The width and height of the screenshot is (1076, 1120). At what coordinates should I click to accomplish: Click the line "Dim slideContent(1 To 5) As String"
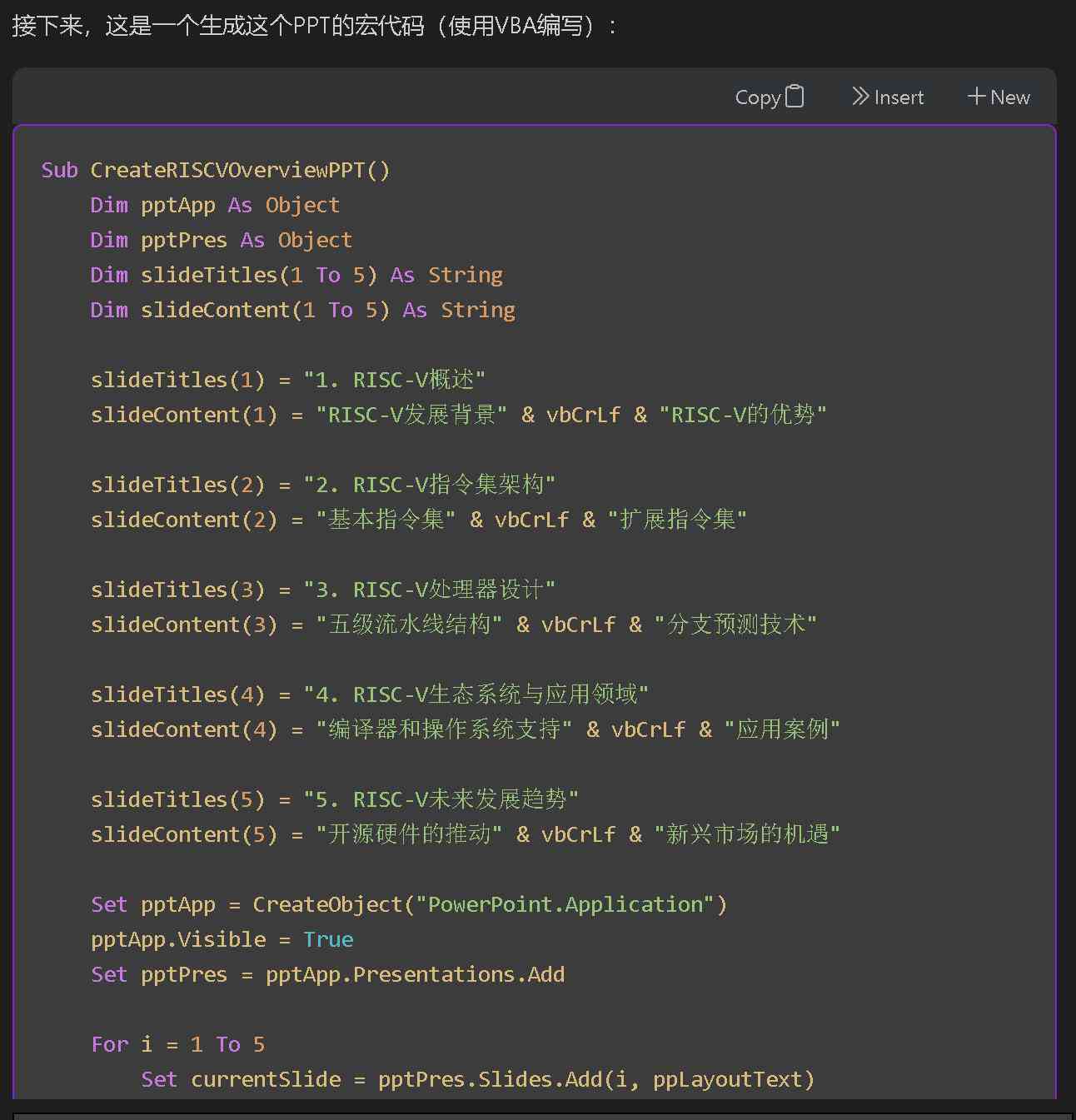click(303, 310)
